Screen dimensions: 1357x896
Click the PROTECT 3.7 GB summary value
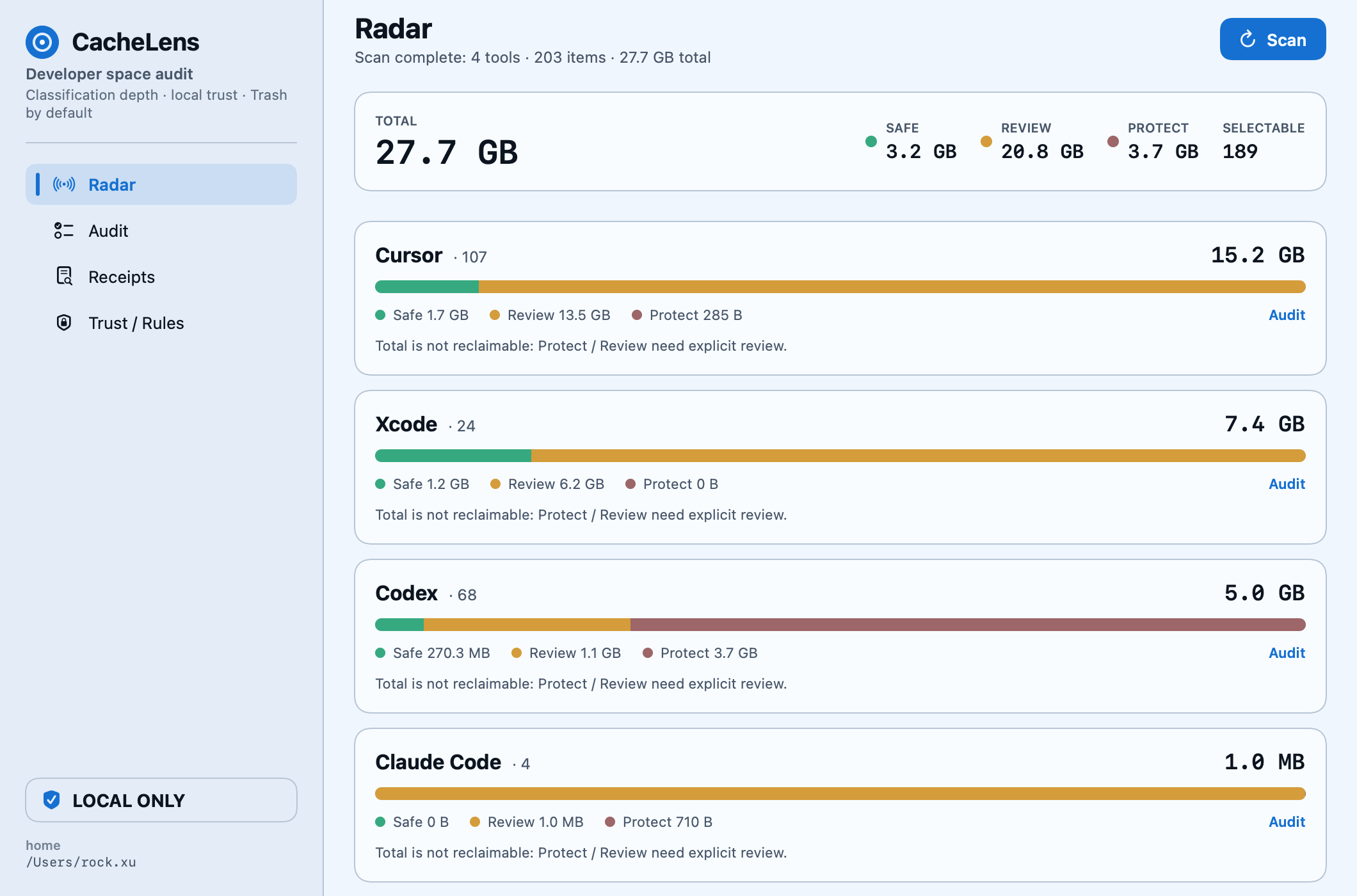point(1163,152)
